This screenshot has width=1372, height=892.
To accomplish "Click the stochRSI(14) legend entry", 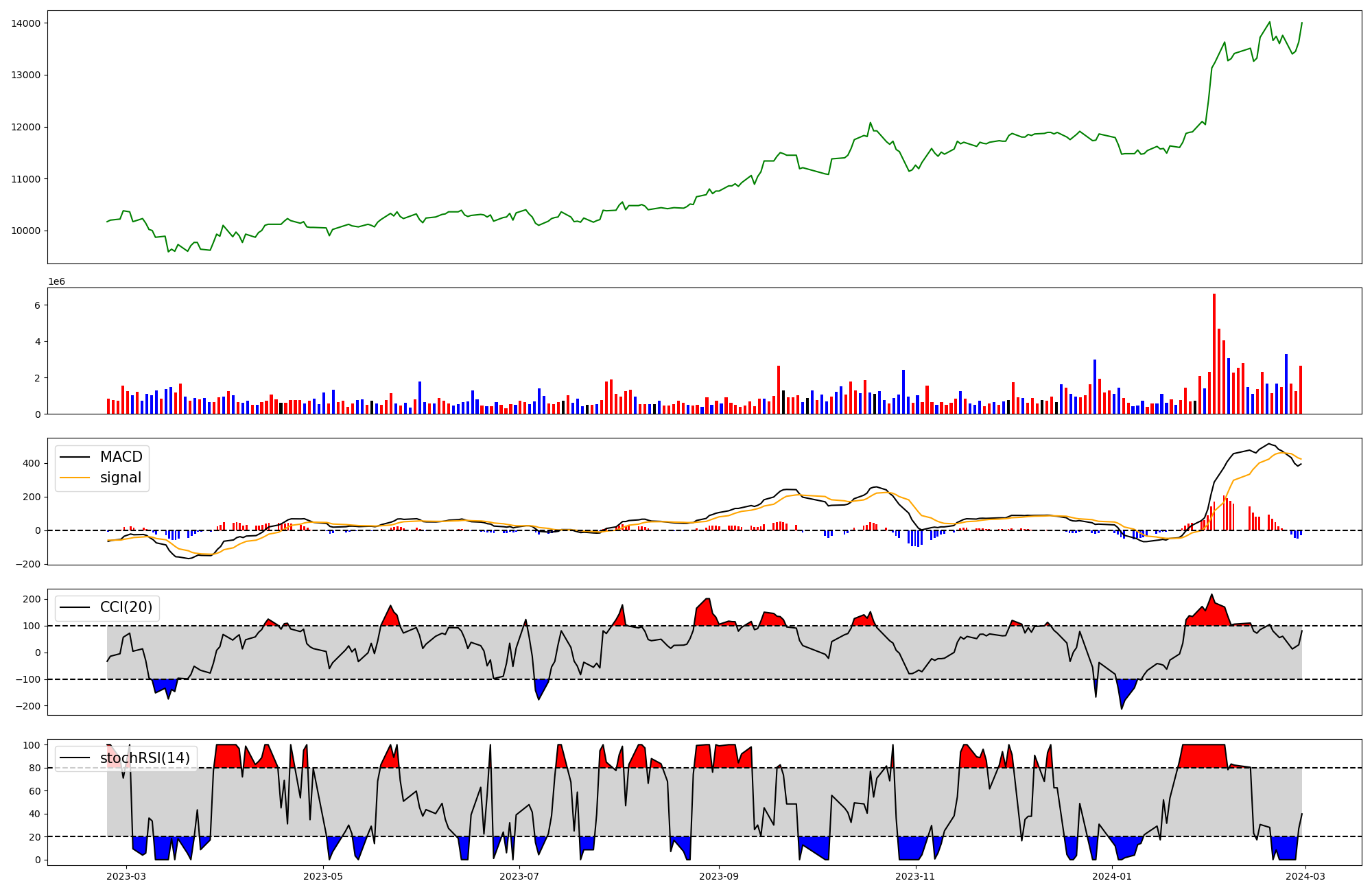I will point(145,758).
